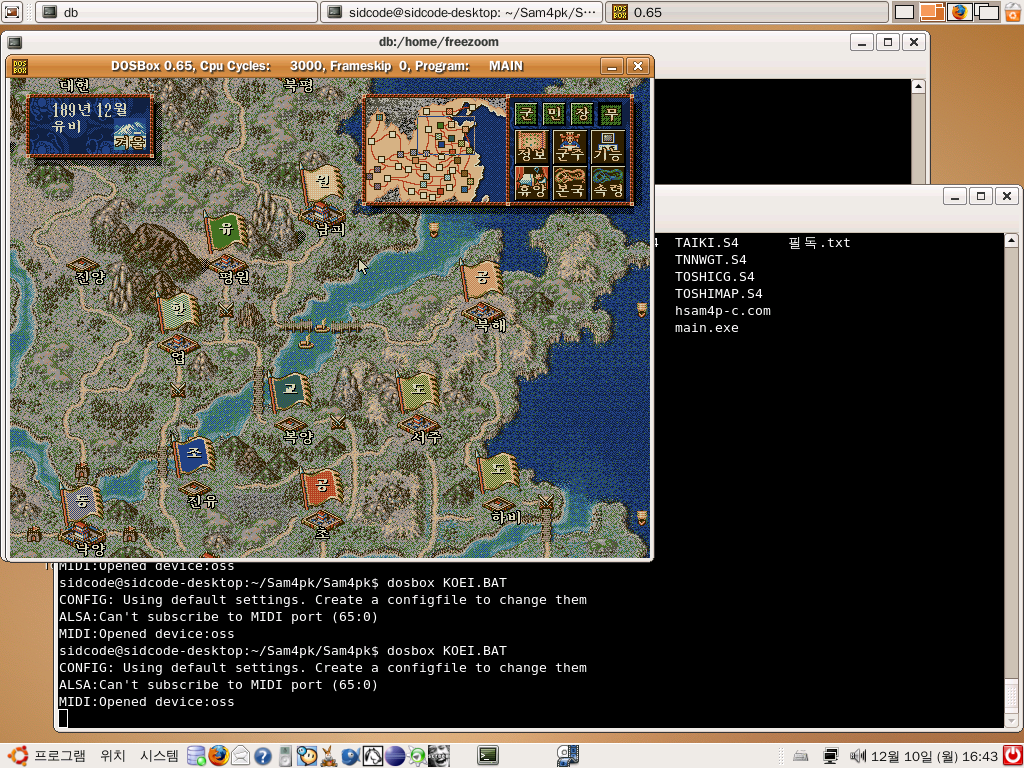This screenshot has width=1024, height=768.
Task: Open the network monitor tray icon
Action: [831, 756]
